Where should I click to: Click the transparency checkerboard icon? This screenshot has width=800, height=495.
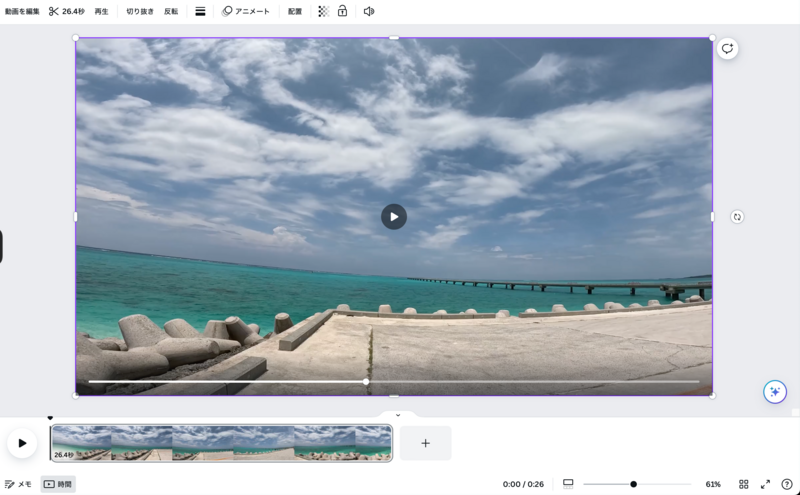323,11
